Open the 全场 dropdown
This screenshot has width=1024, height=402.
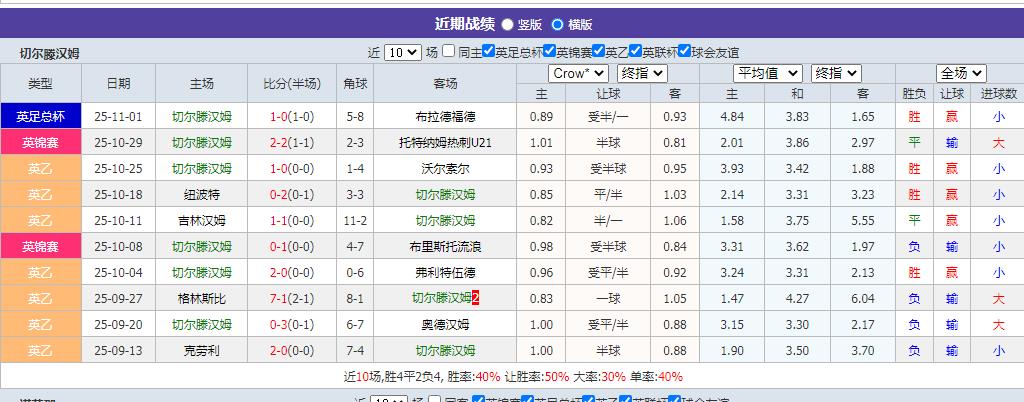(x=961, y=73)
